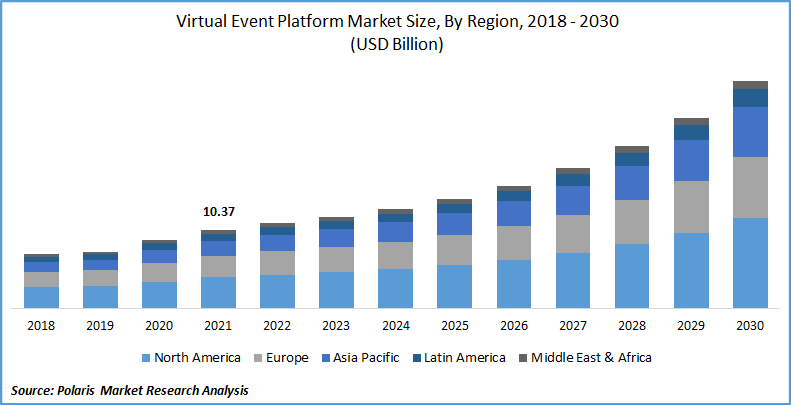This screenshot has height=405, width=791.
Task: Click the 2023 axis label
Action: pyautogui.click(x=336, y=326)
